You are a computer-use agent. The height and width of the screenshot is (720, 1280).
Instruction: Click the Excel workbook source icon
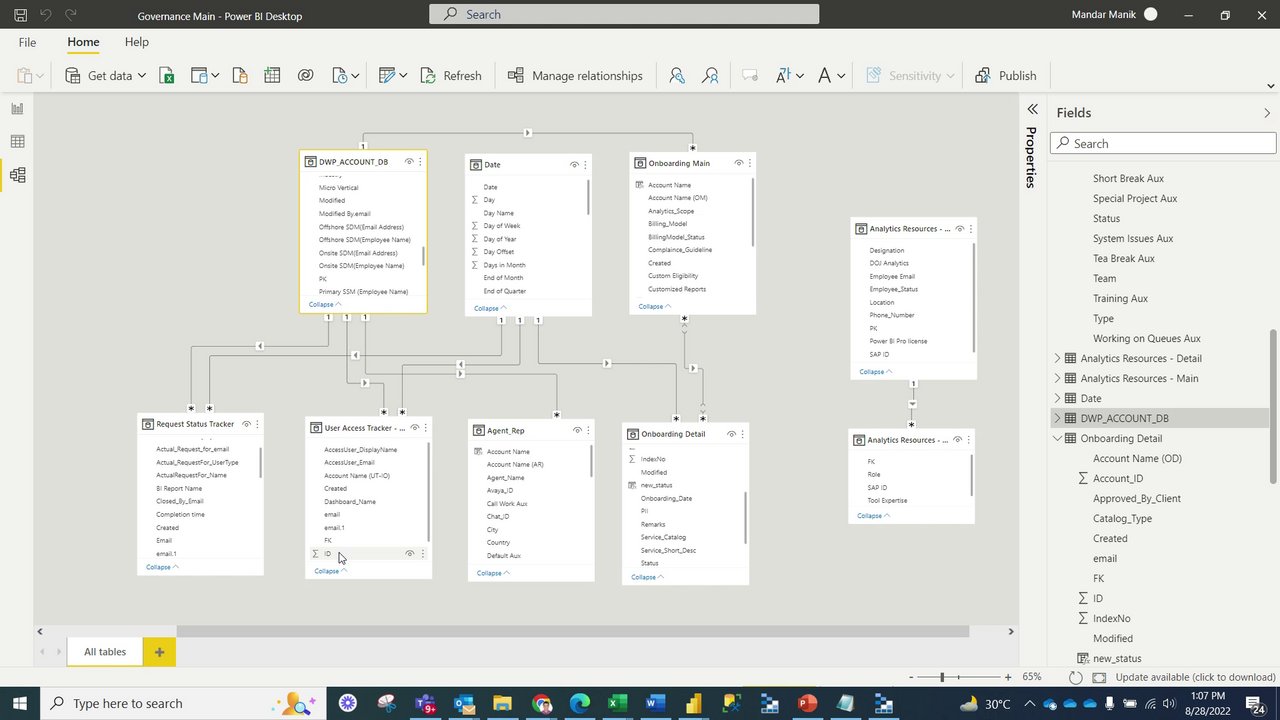point(167,76)
